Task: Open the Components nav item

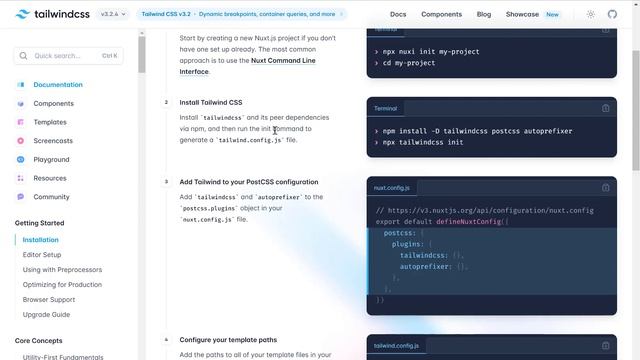Action: pyautogui.click(x=441, y=14)
